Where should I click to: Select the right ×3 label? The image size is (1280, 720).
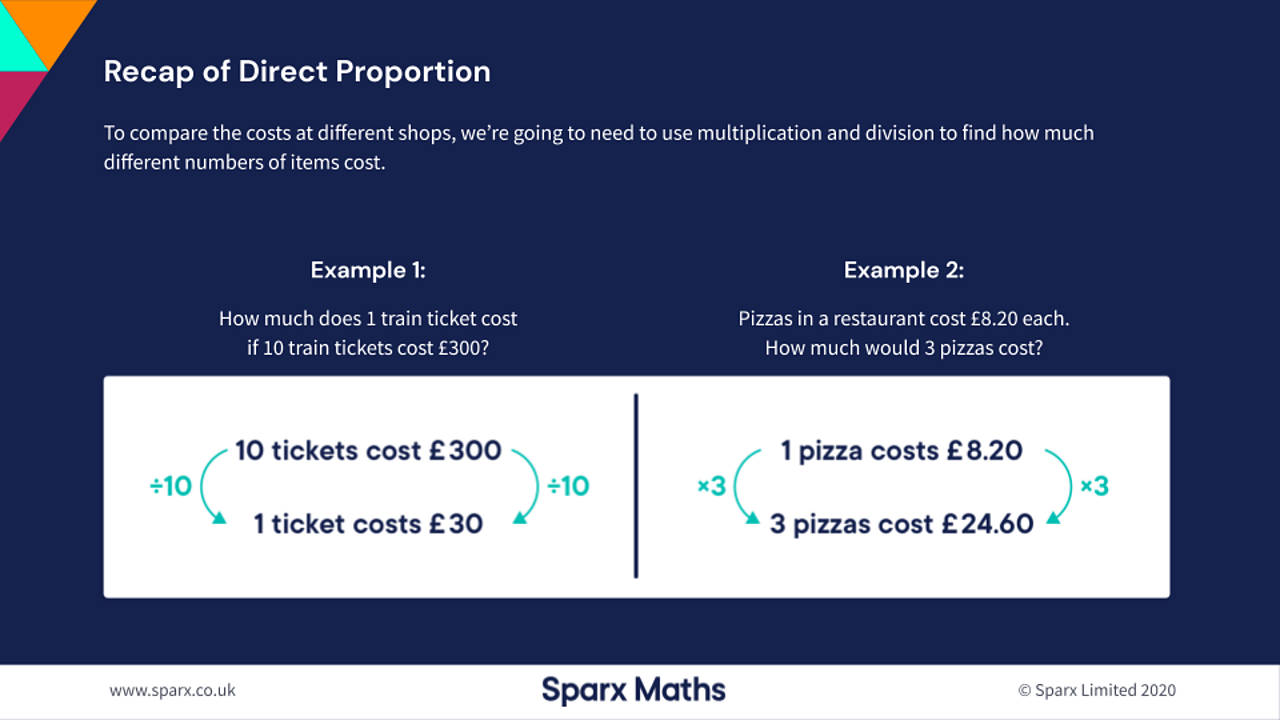[1094, 487]
